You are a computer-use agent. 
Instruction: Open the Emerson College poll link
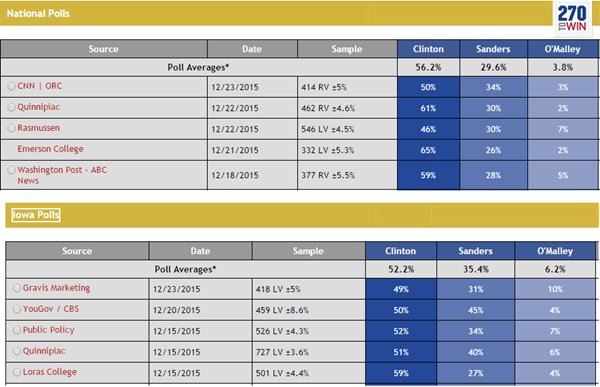click(50, 149)
